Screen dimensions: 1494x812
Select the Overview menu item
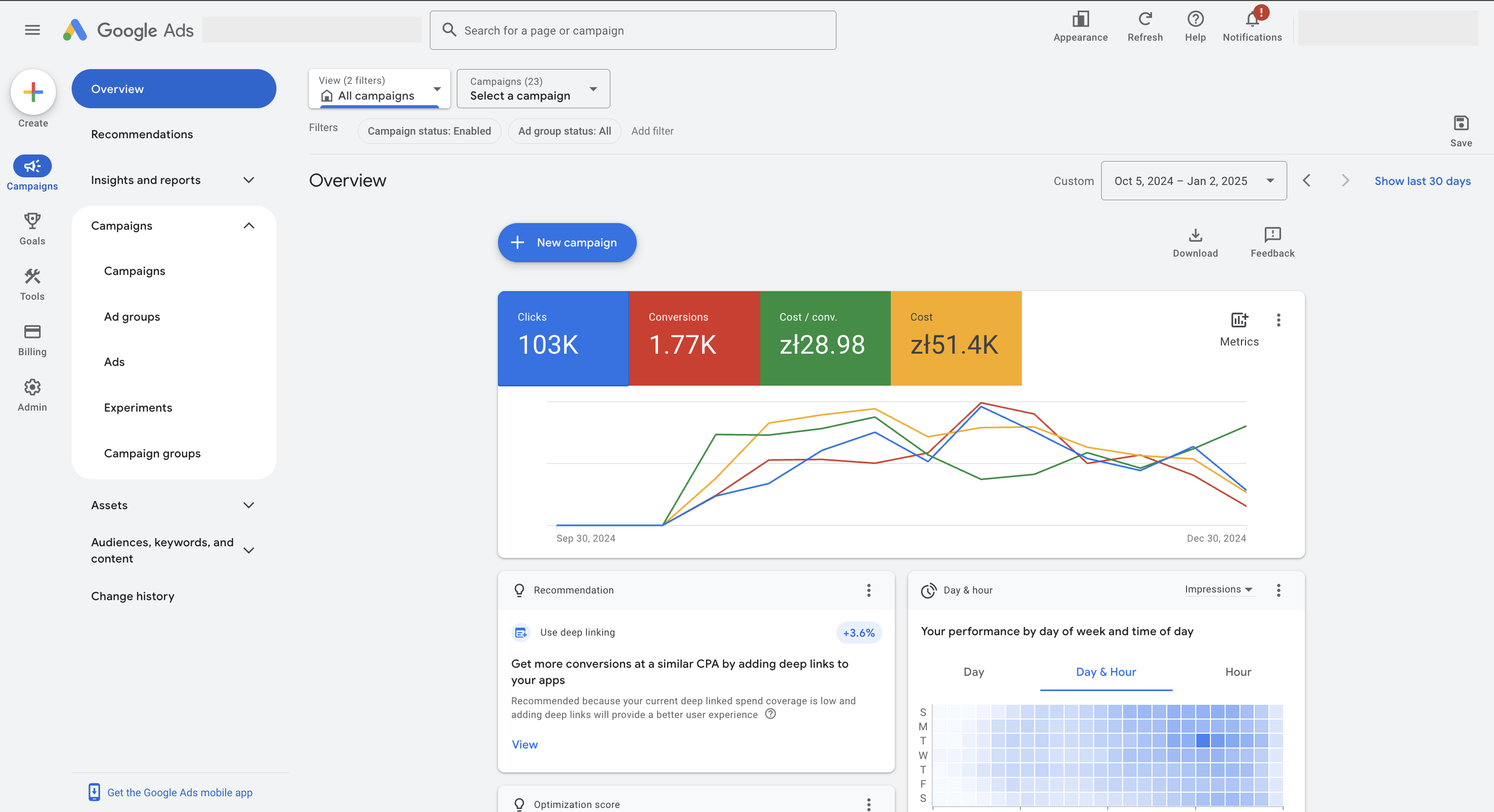(173, 89)
